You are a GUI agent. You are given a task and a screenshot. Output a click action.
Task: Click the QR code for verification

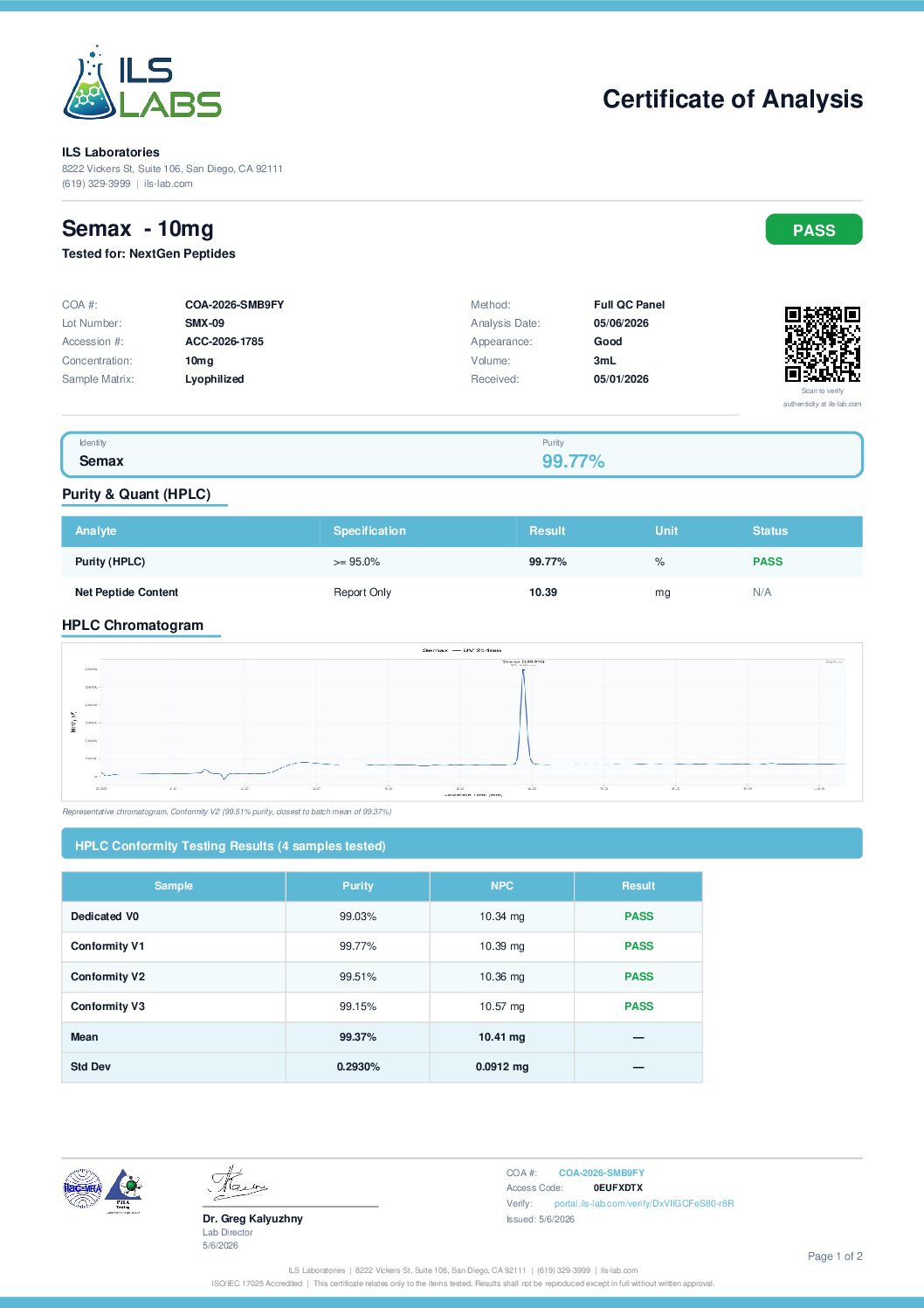click(822, 343)
